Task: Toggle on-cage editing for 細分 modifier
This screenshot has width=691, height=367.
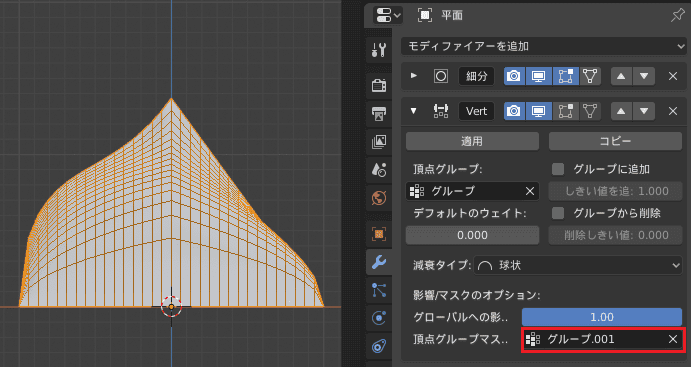Action: click(x=590, y=76)
